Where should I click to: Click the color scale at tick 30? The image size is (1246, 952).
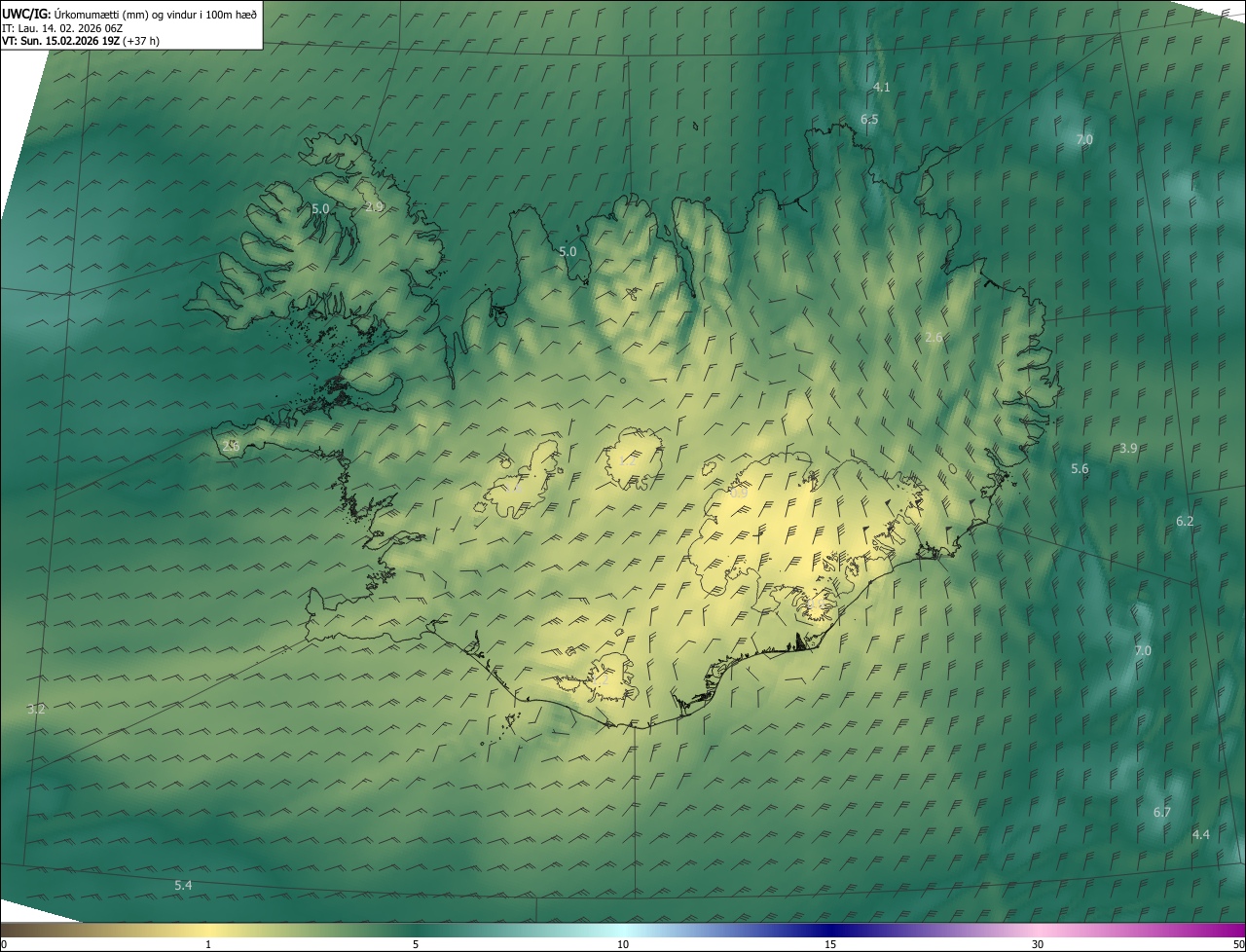click(1038, 944)
